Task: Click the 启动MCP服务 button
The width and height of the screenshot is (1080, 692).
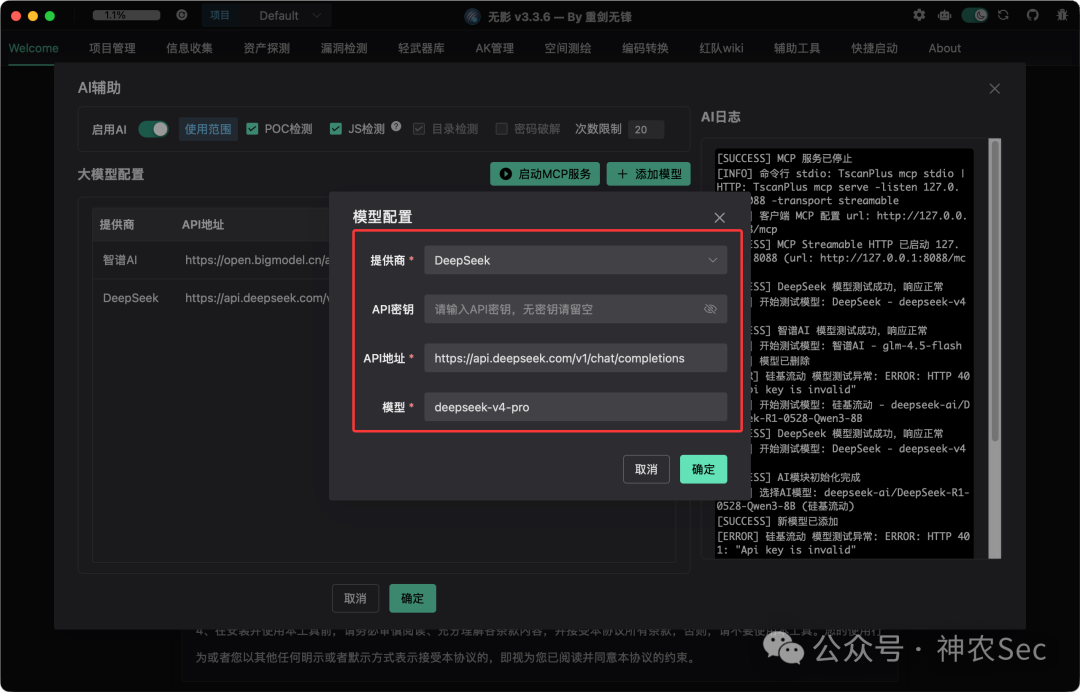Action: pos(545,174)
